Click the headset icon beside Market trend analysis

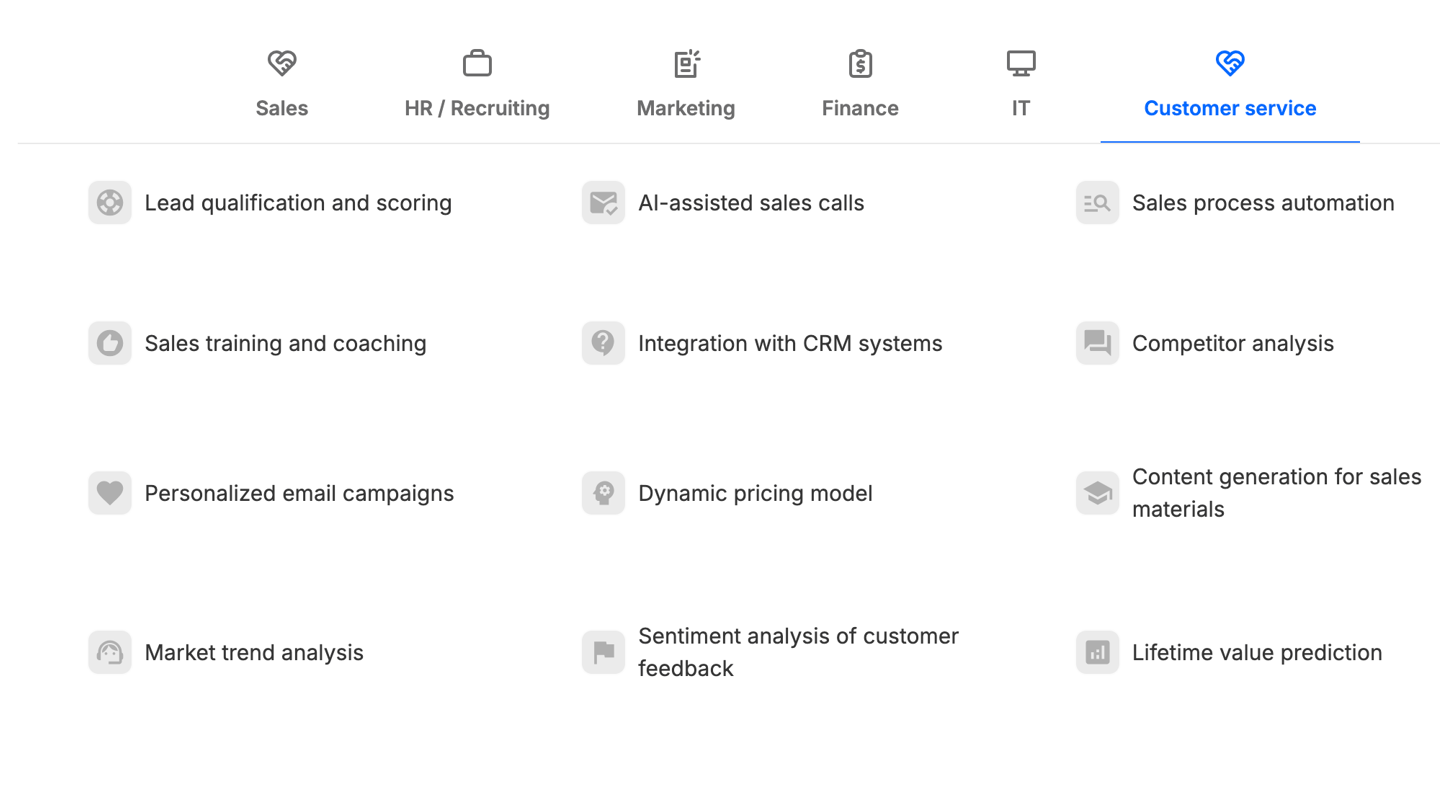(110, 652)
